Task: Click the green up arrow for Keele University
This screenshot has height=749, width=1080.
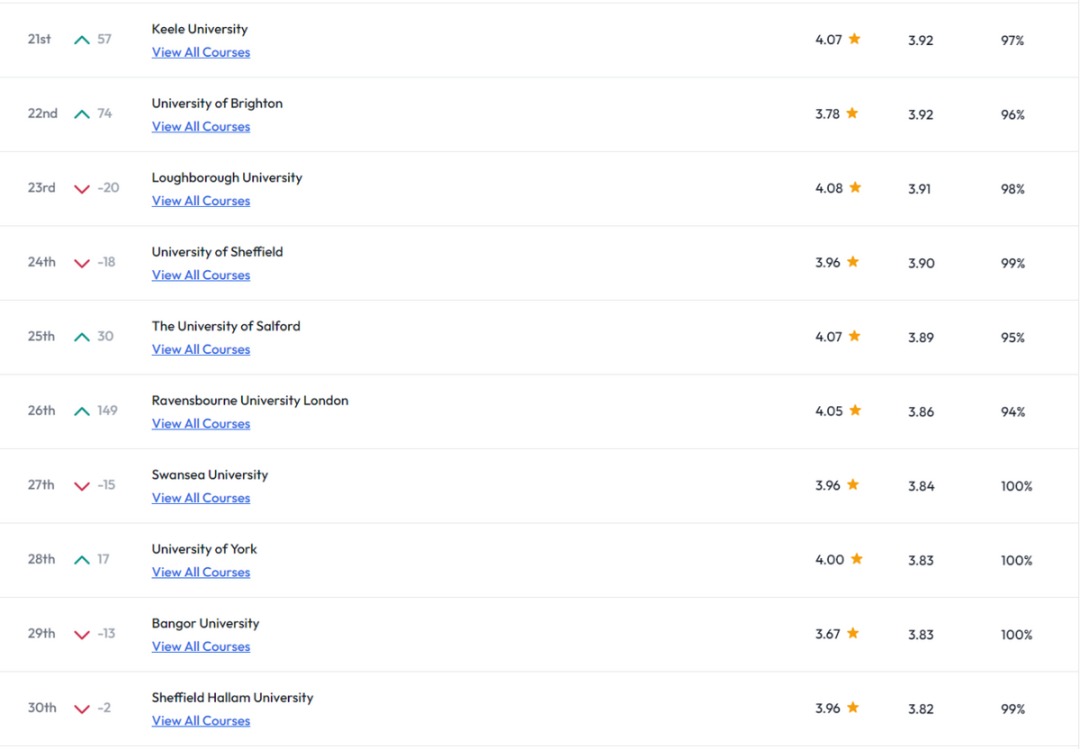Action: (x=82, y=40)
